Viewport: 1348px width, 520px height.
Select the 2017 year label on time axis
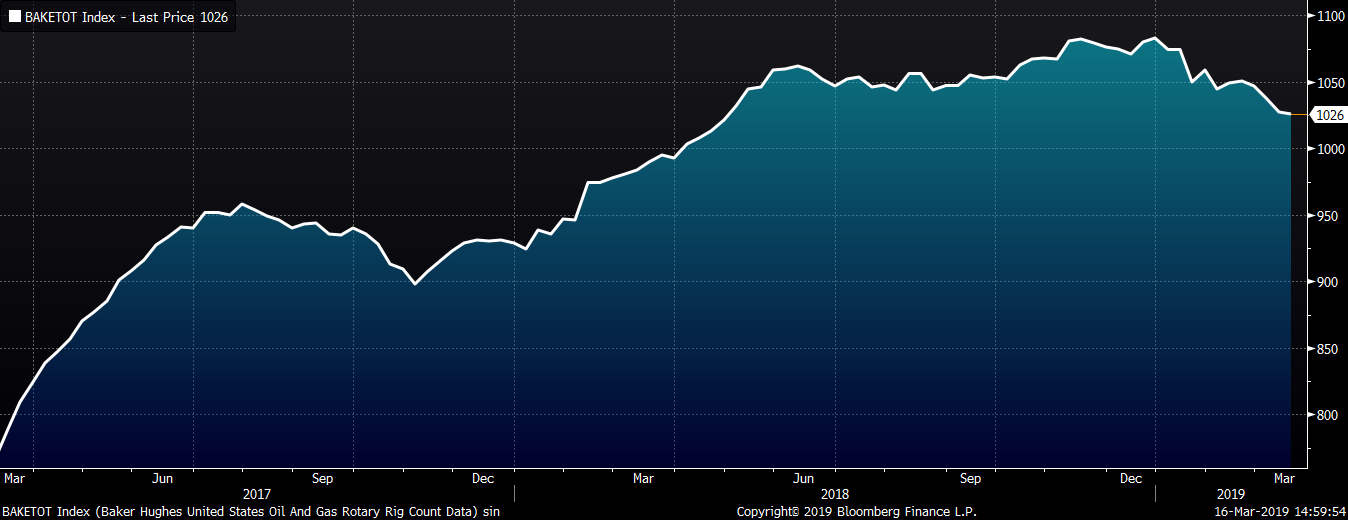257,494
